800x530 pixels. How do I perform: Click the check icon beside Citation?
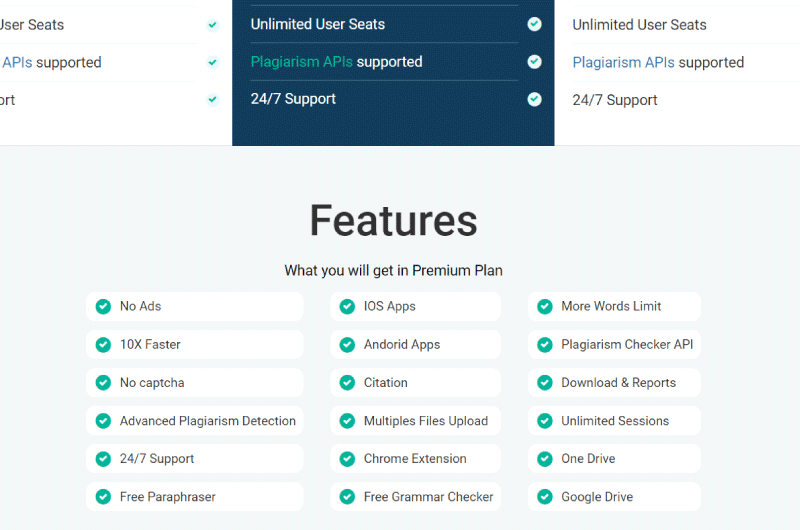347,383
